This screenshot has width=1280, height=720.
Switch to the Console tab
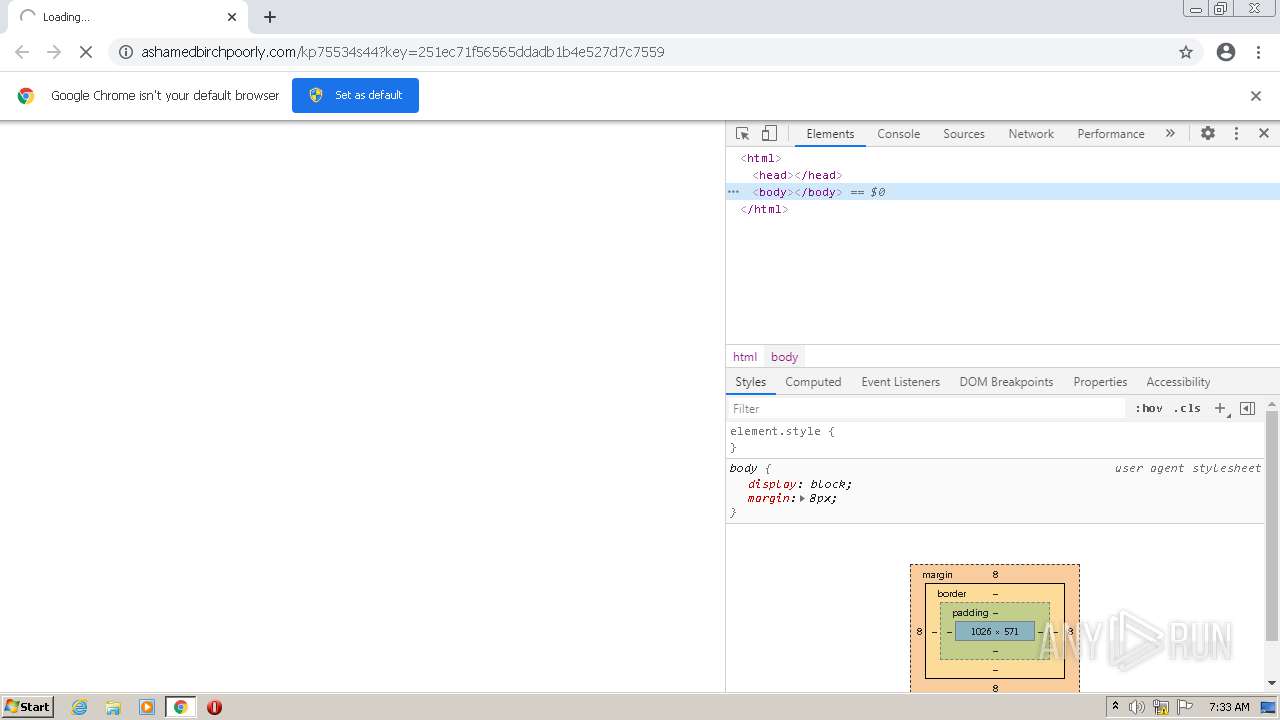898,133
